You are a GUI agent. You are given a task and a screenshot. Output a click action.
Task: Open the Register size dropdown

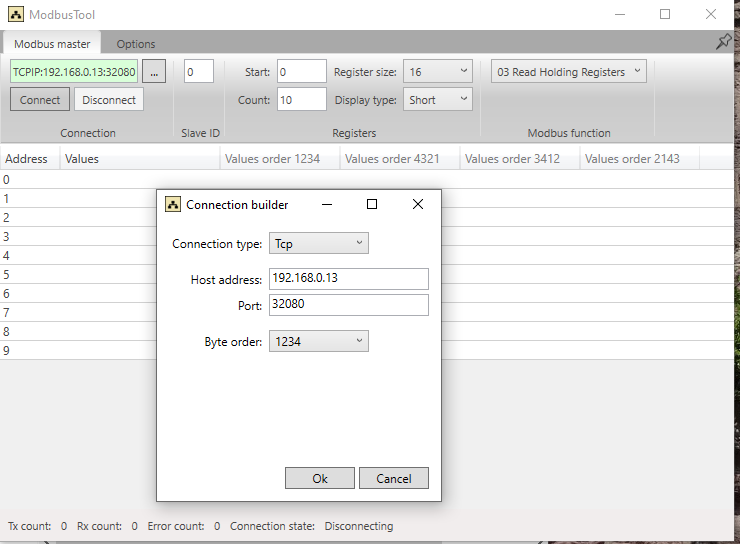click(x=437, y=72)
